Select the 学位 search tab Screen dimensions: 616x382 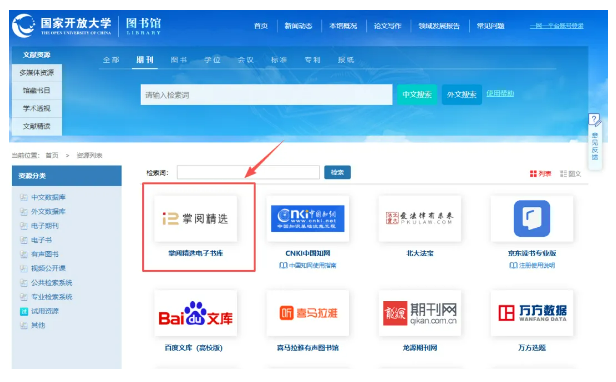pyautogui.click(x=212, y=60)
